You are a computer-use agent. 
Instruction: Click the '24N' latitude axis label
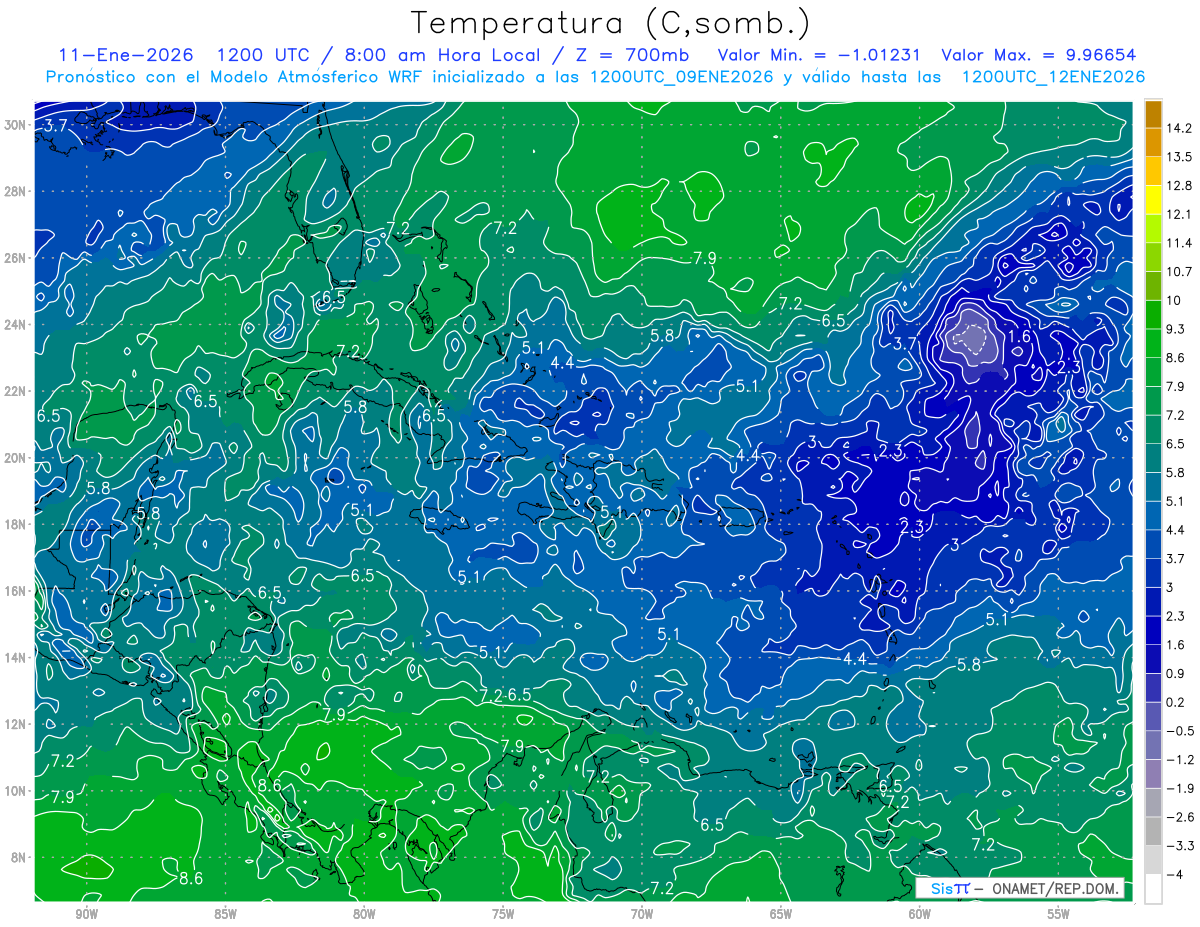point(16,325)
